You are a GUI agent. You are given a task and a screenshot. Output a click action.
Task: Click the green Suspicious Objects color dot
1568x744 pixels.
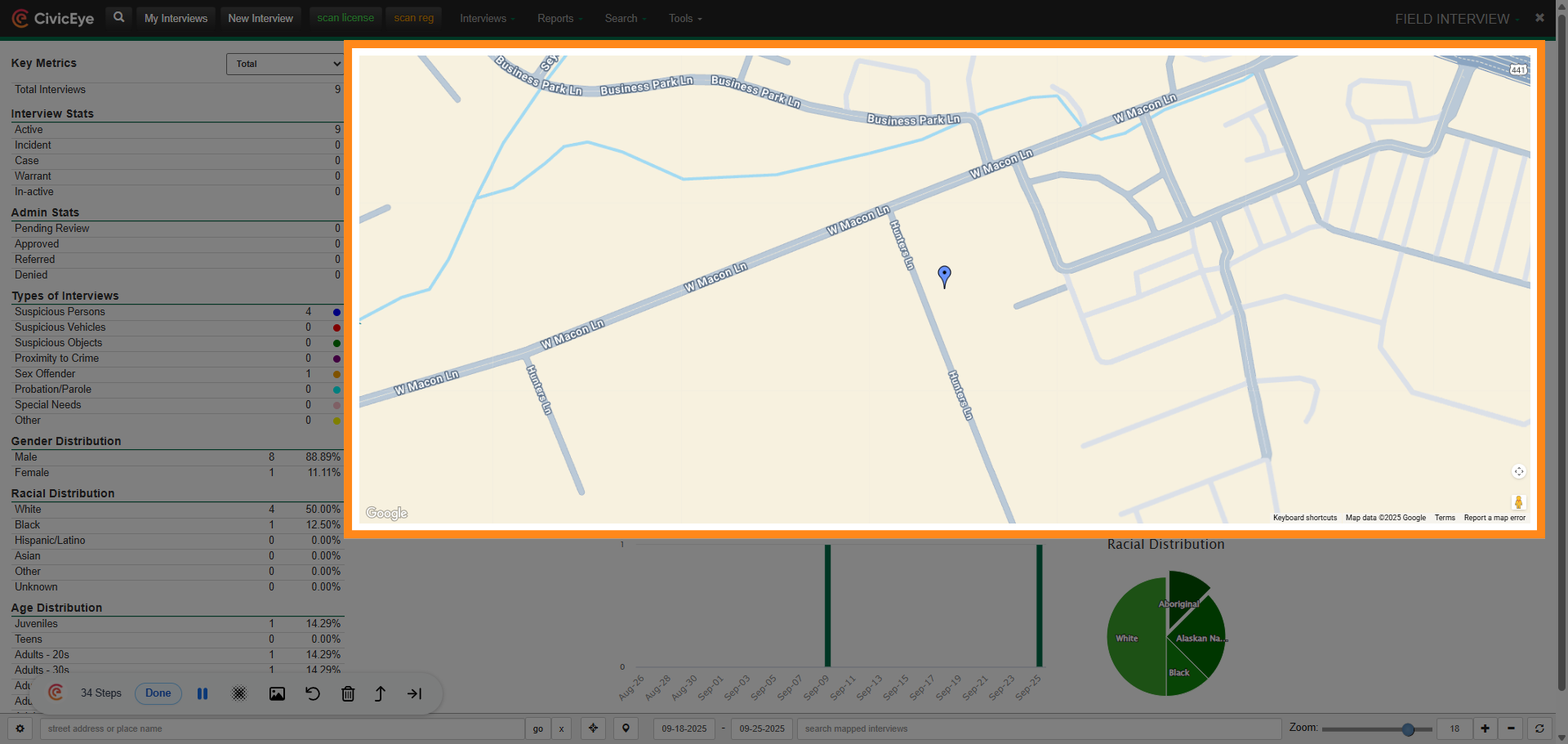[x=336, y=343]
